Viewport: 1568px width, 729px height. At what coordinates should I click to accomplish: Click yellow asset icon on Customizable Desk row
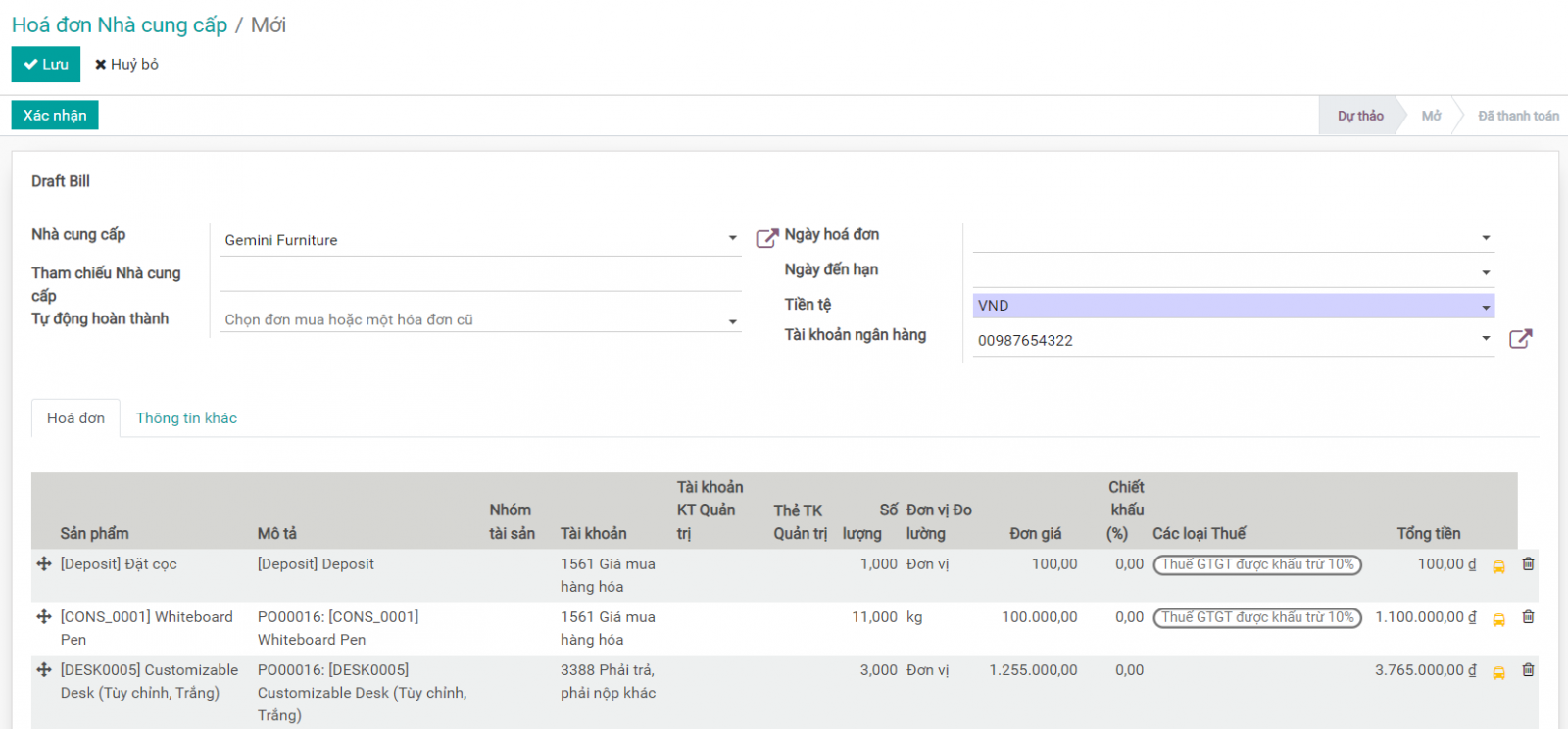pyautogui.click(x=1498, y=672)
